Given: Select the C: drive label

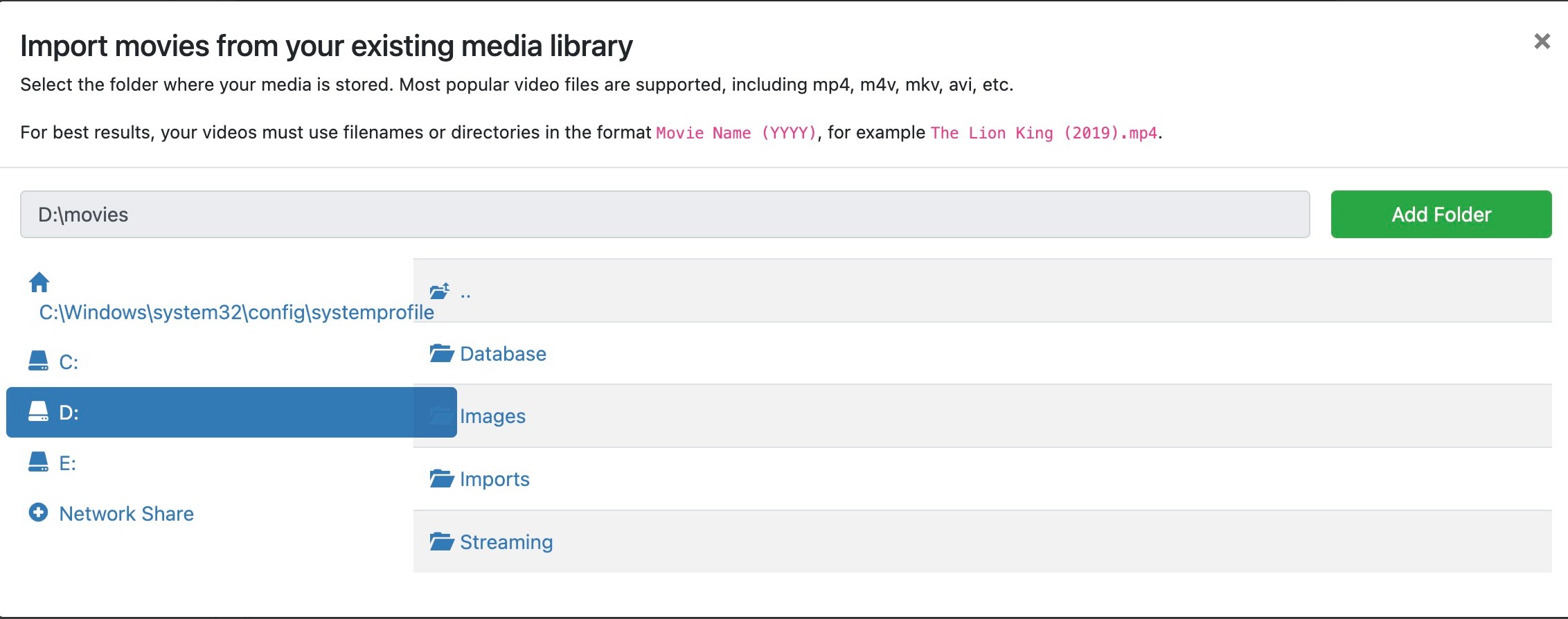Looking at the screenshot, I should point(69,362).
